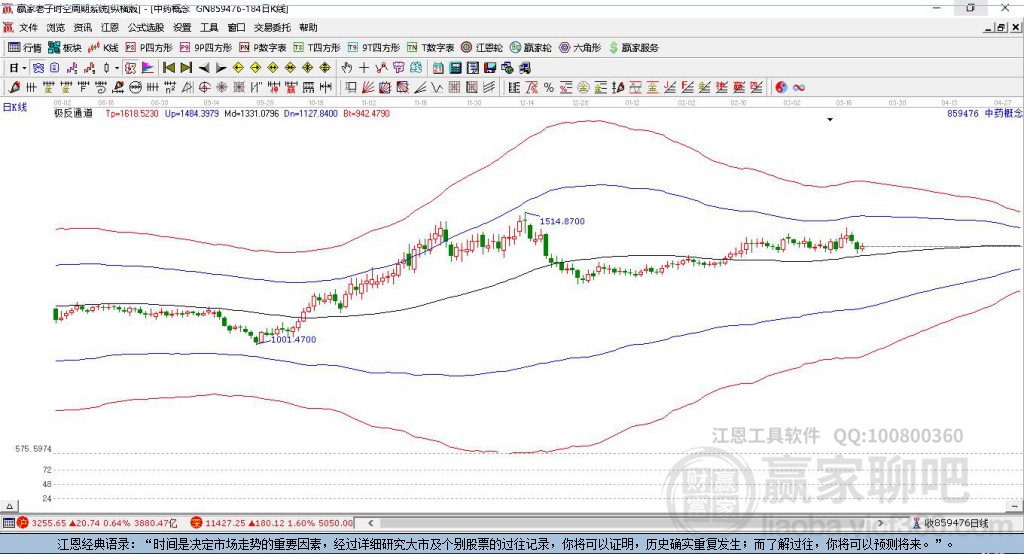Image resolution: width=1024 pixels, height=554 pixels.
Task: Click the small black triangle chart marker
Action: 830,120
